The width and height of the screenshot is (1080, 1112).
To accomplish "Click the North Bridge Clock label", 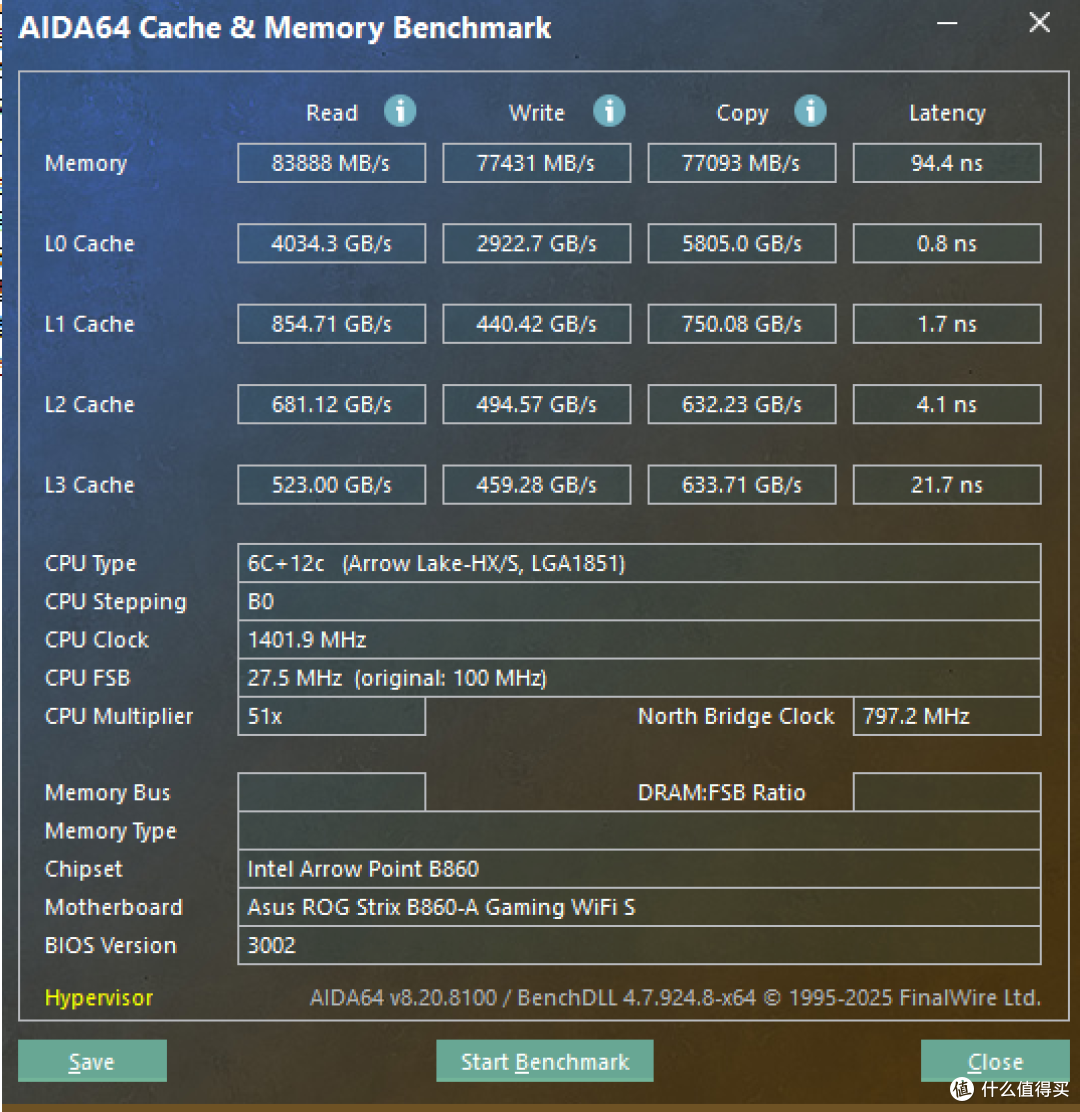I will [735, 716].
